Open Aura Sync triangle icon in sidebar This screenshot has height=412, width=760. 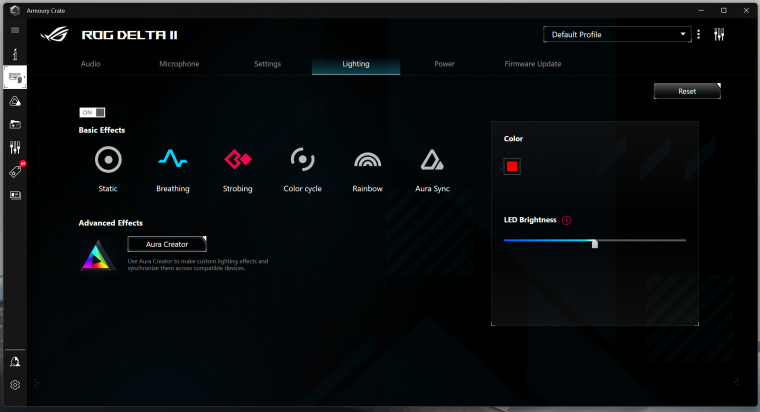[x=15, y=101]
